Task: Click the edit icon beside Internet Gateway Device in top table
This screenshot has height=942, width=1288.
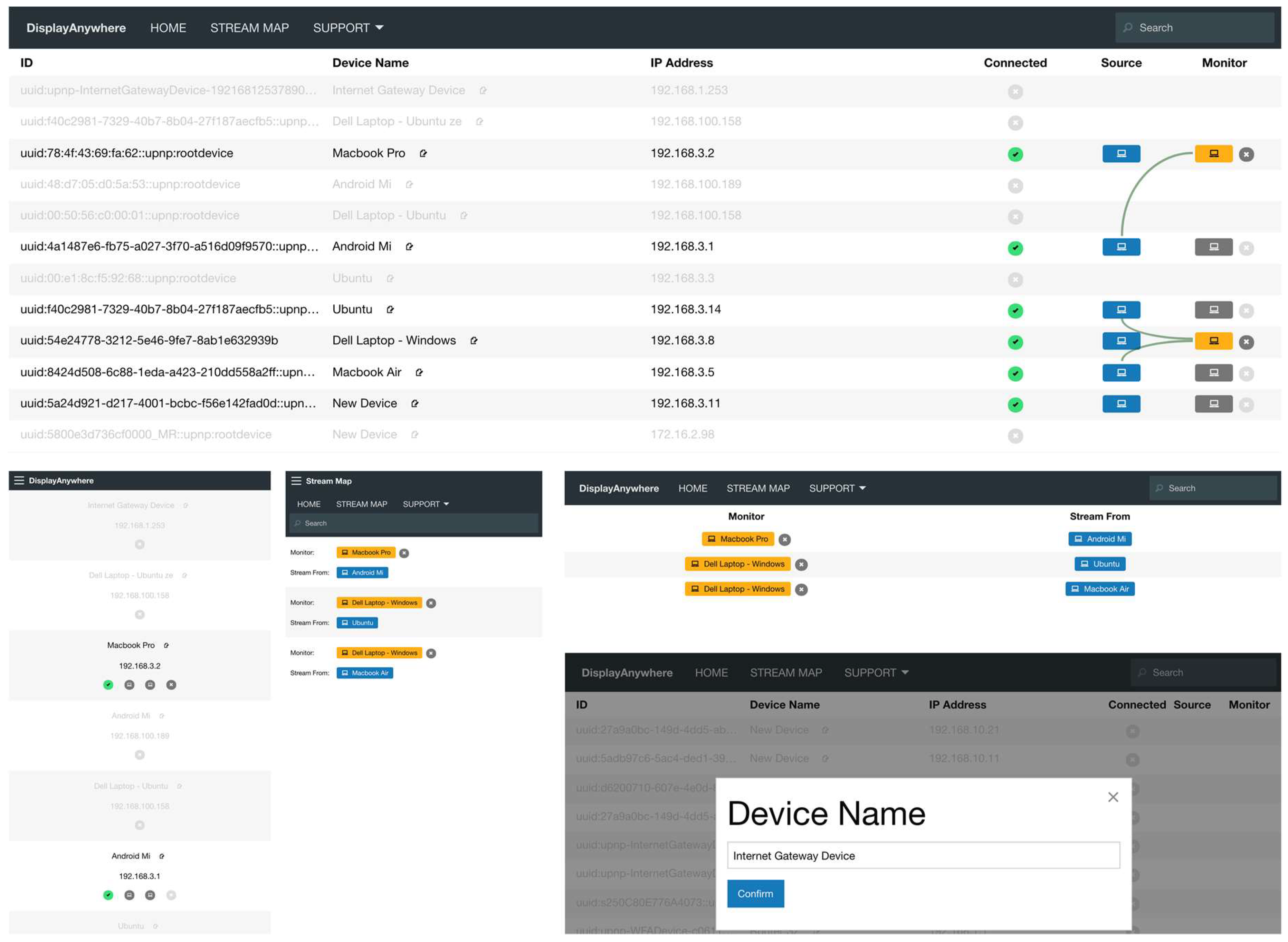Action: click(x=483, y=91)
